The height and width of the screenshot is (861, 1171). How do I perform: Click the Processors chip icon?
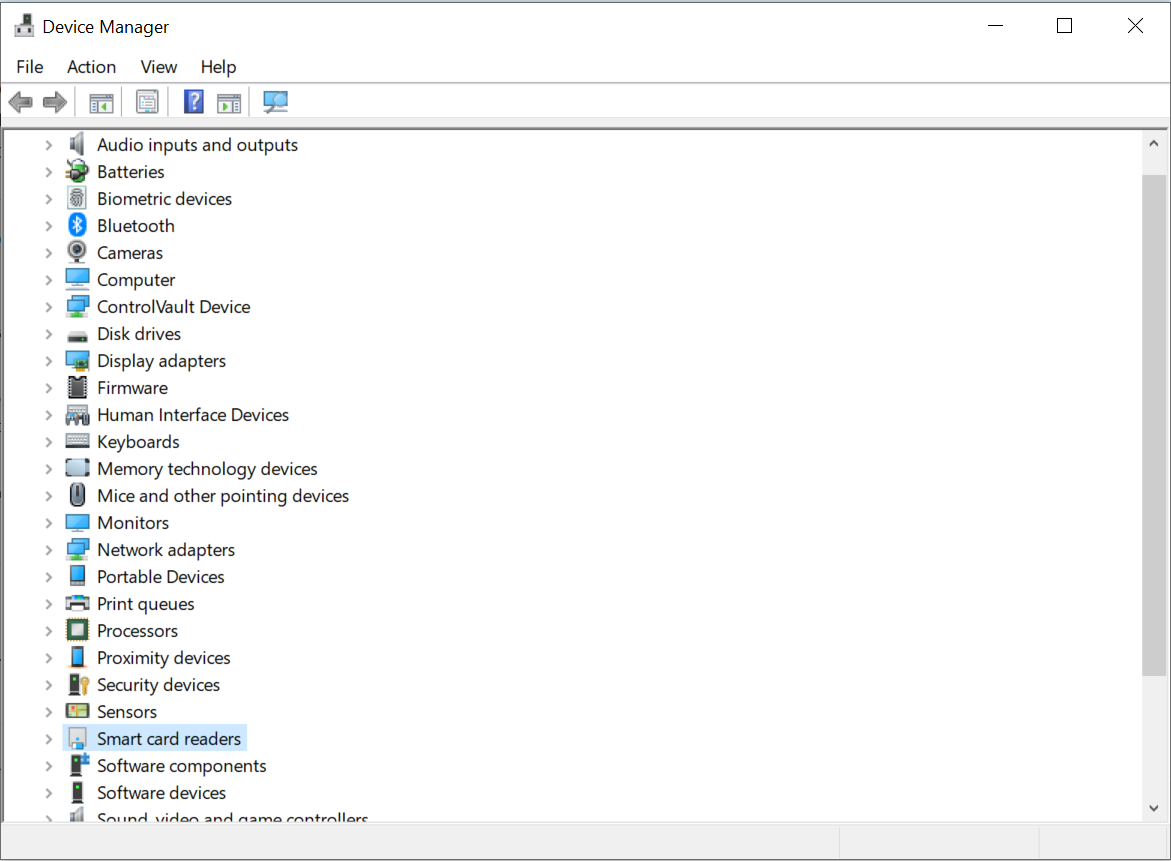pyautogui.click(x=77, y=630)
